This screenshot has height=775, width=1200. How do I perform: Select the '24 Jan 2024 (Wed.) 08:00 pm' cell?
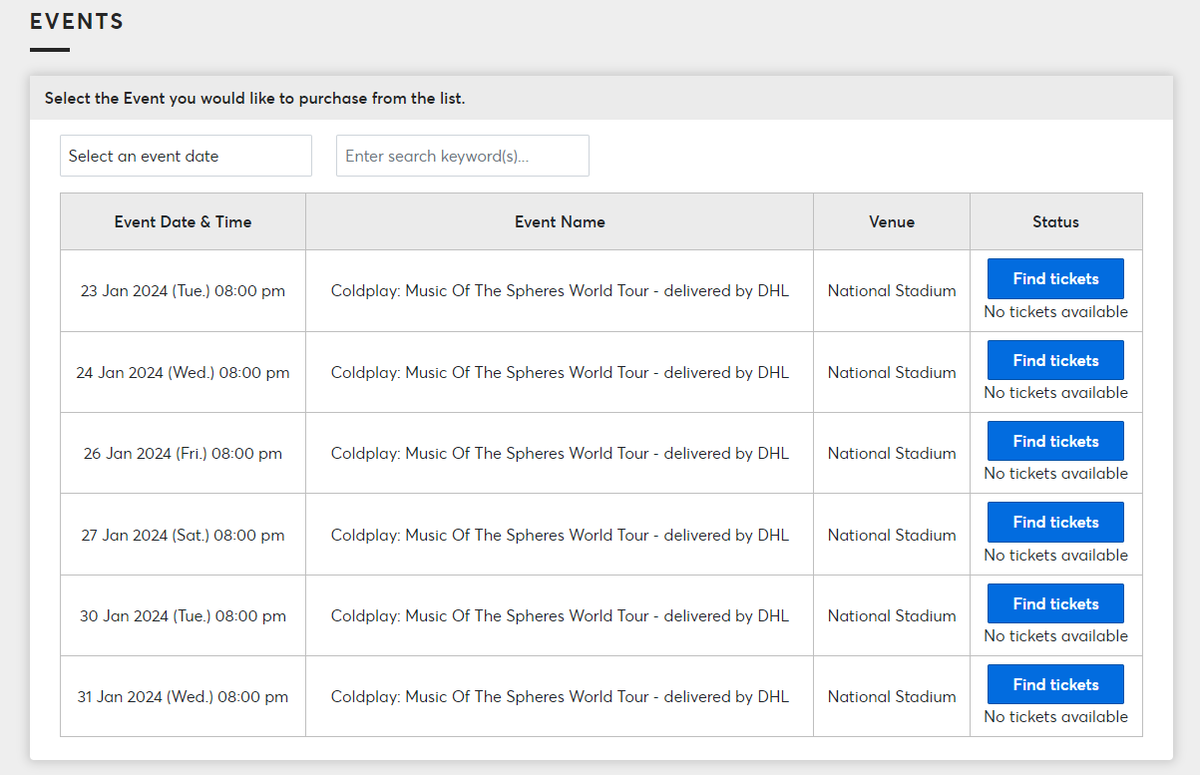[x=183, y=372]
